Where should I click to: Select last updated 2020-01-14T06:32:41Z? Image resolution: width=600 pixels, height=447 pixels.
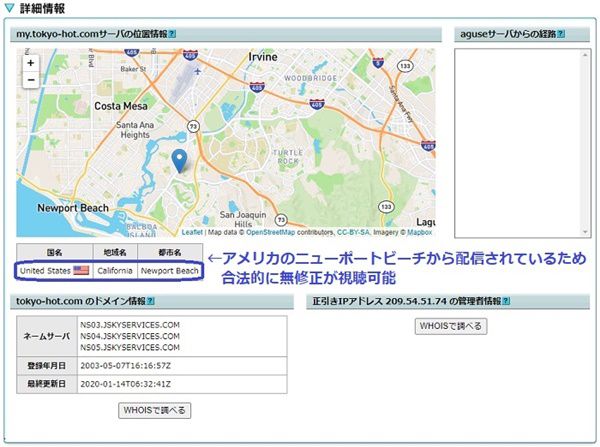click(x=126, y=384)
